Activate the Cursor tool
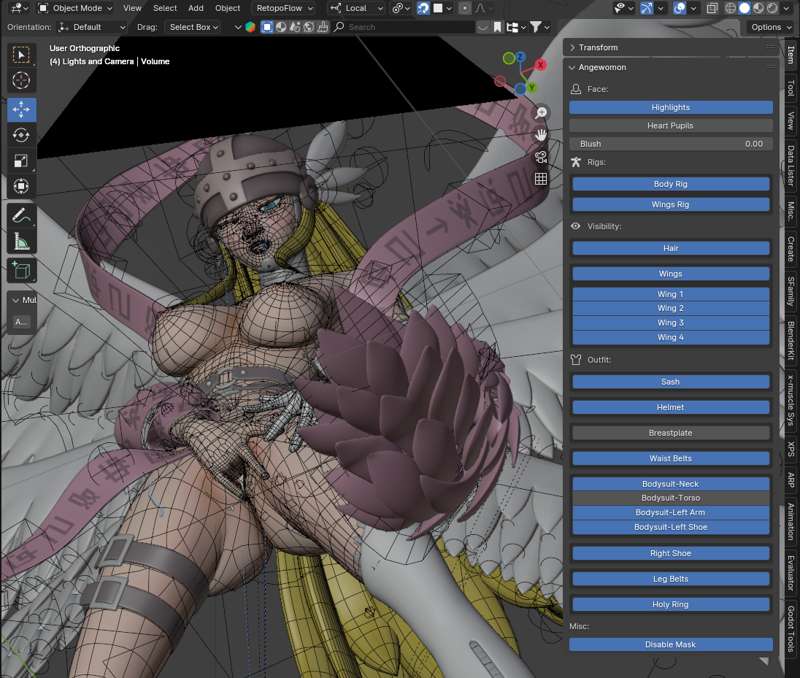Screen dimensions: 800x678 coord(22,81)
